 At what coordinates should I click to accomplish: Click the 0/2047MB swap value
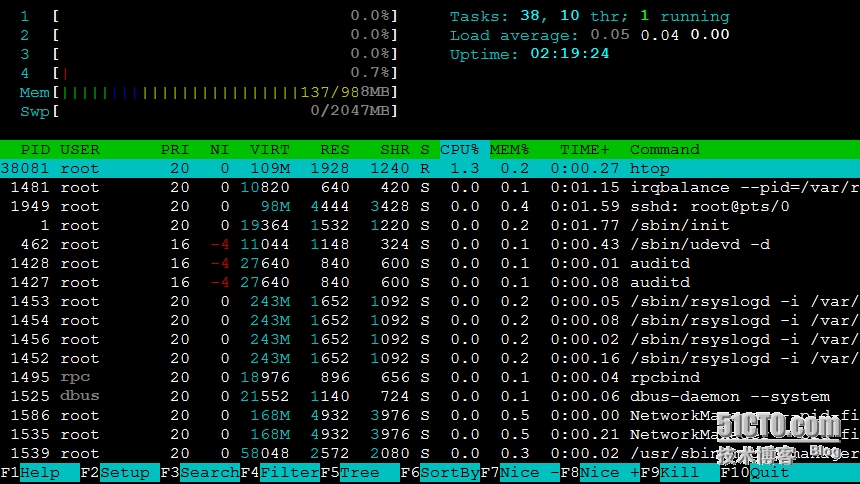[350, 111]
